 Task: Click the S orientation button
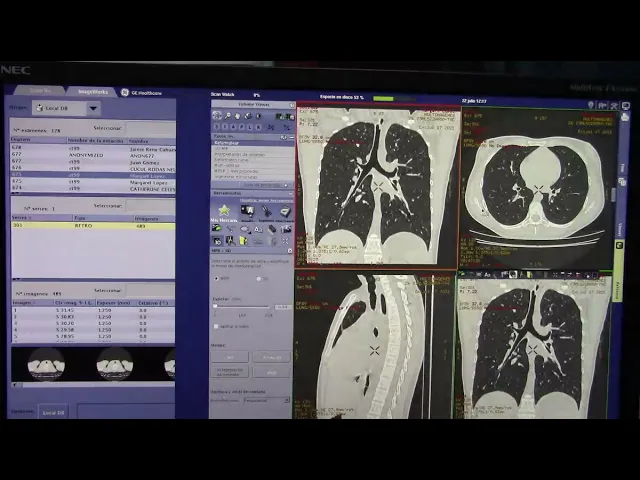pos(217,127)
